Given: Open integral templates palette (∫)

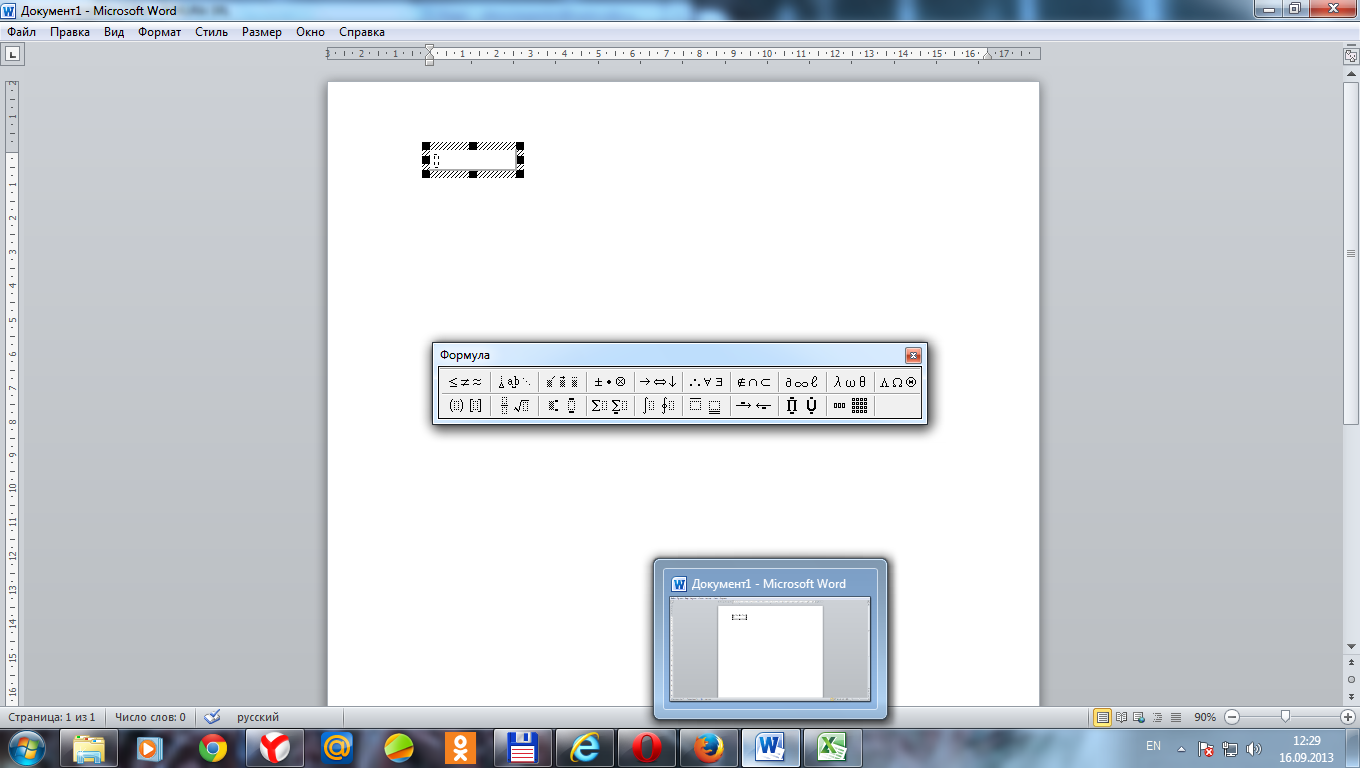Looking at the screenshot, I should (x=658, y=405).
